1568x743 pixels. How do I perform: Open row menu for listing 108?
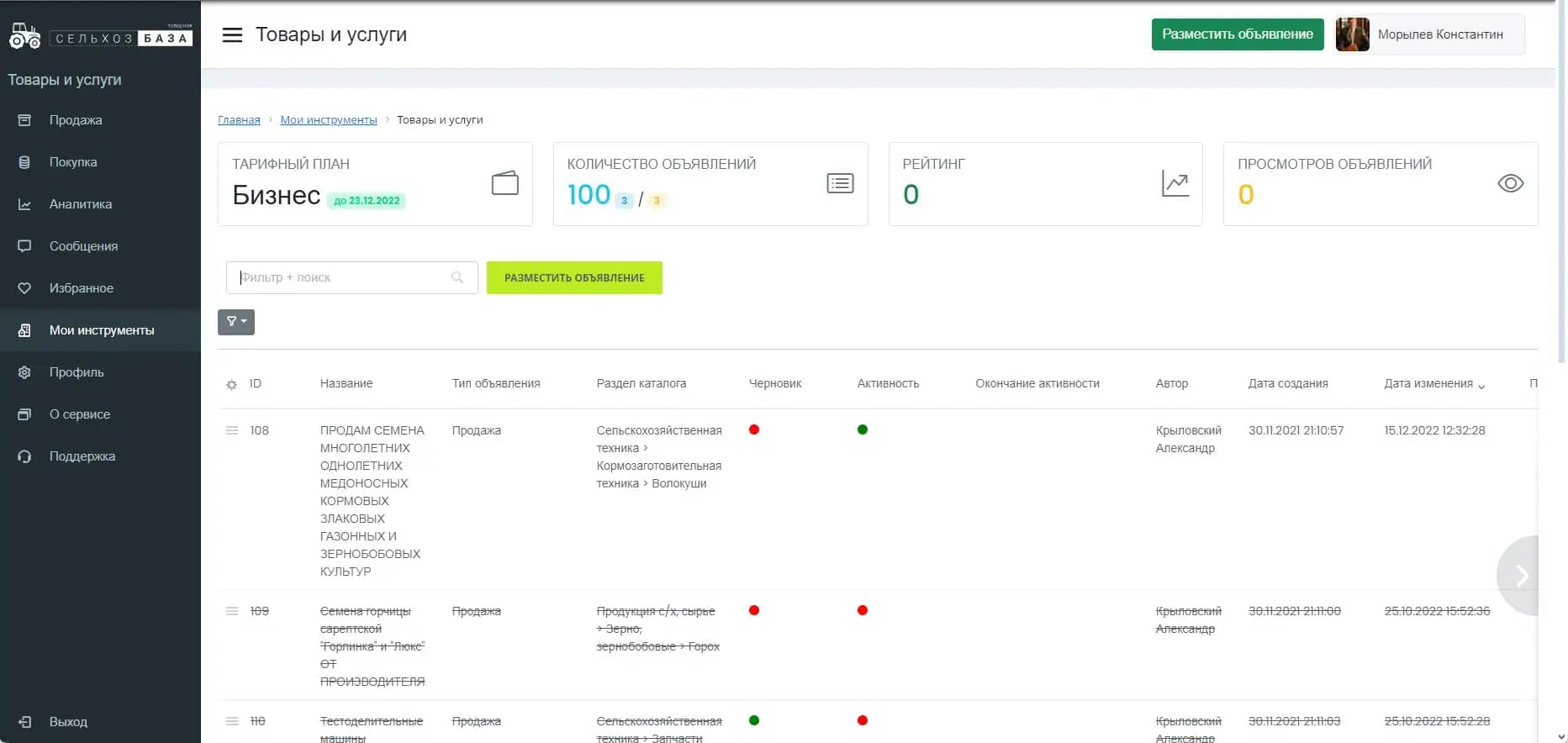pyautogui.click(x=232, y=430)
